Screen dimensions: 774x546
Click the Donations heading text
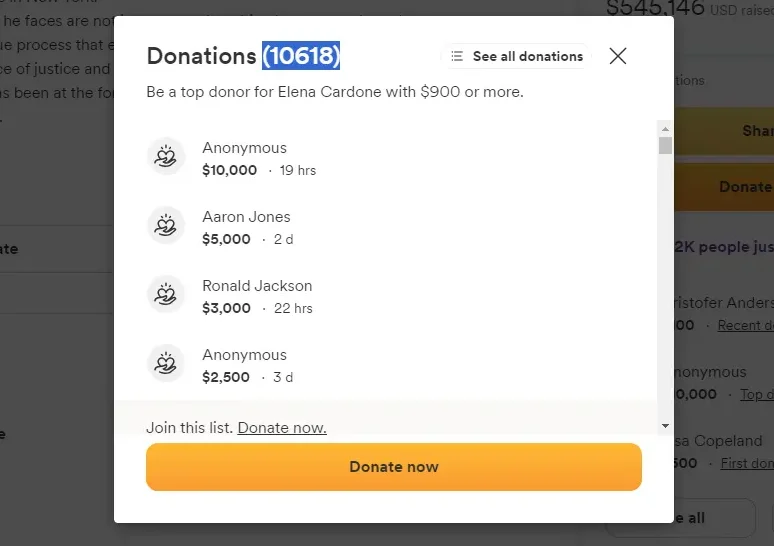tap(201, 56)
